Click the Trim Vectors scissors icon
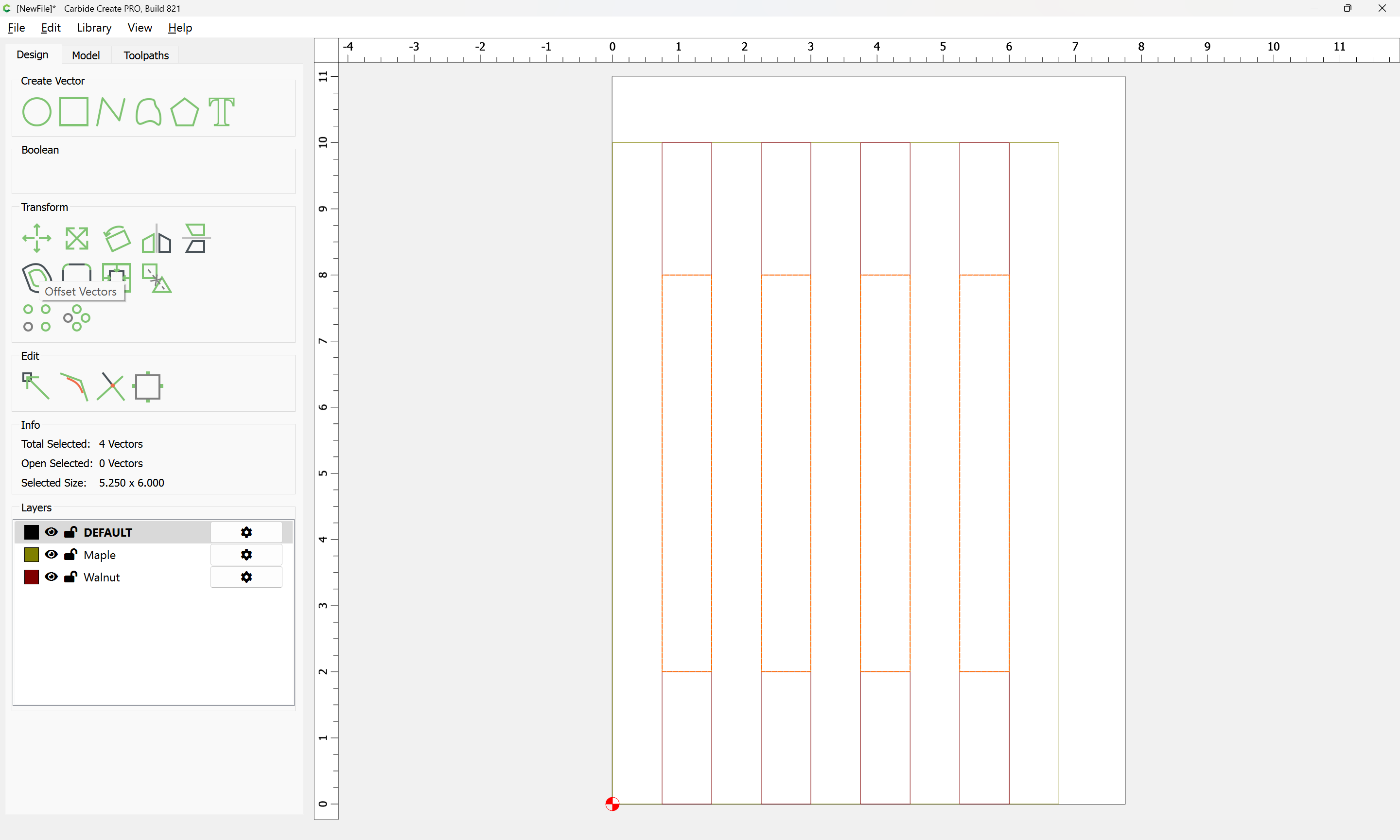Screen dimensions: 1400x840 (111, 386)
